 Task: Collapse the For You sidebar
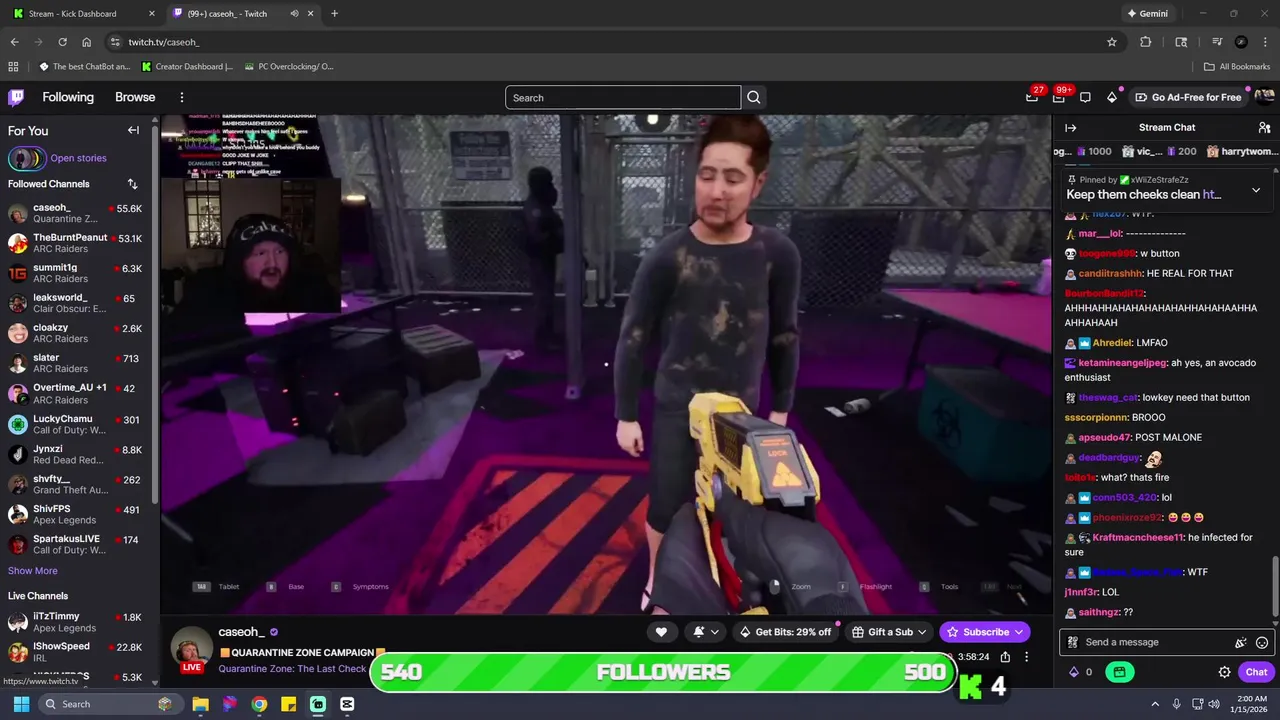(133, 130)
